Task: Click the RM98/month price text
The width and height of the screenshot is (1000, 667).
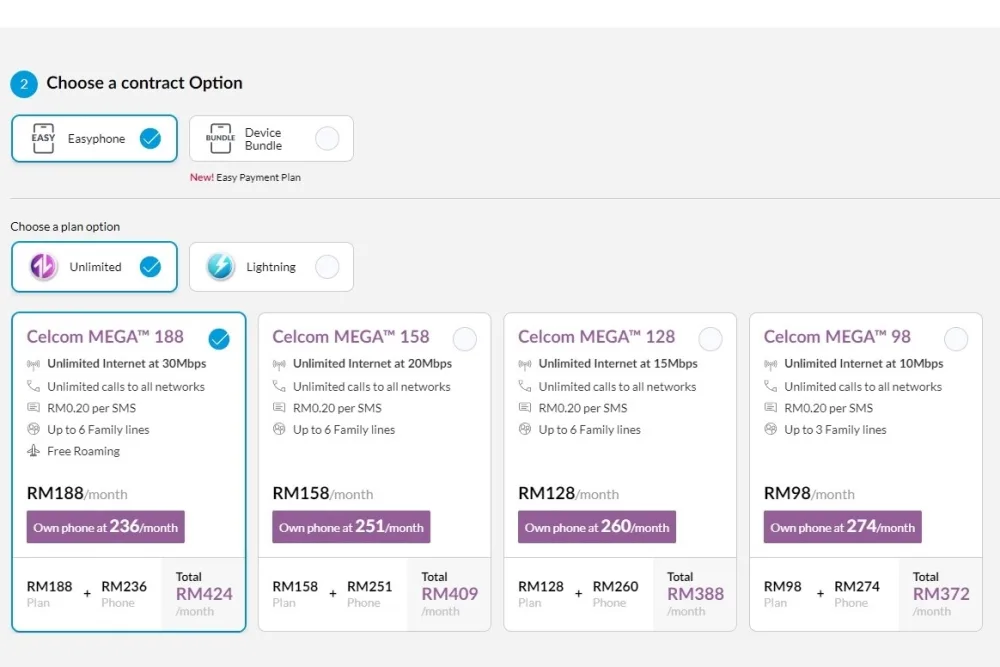Action: click(x=809, y=494)
